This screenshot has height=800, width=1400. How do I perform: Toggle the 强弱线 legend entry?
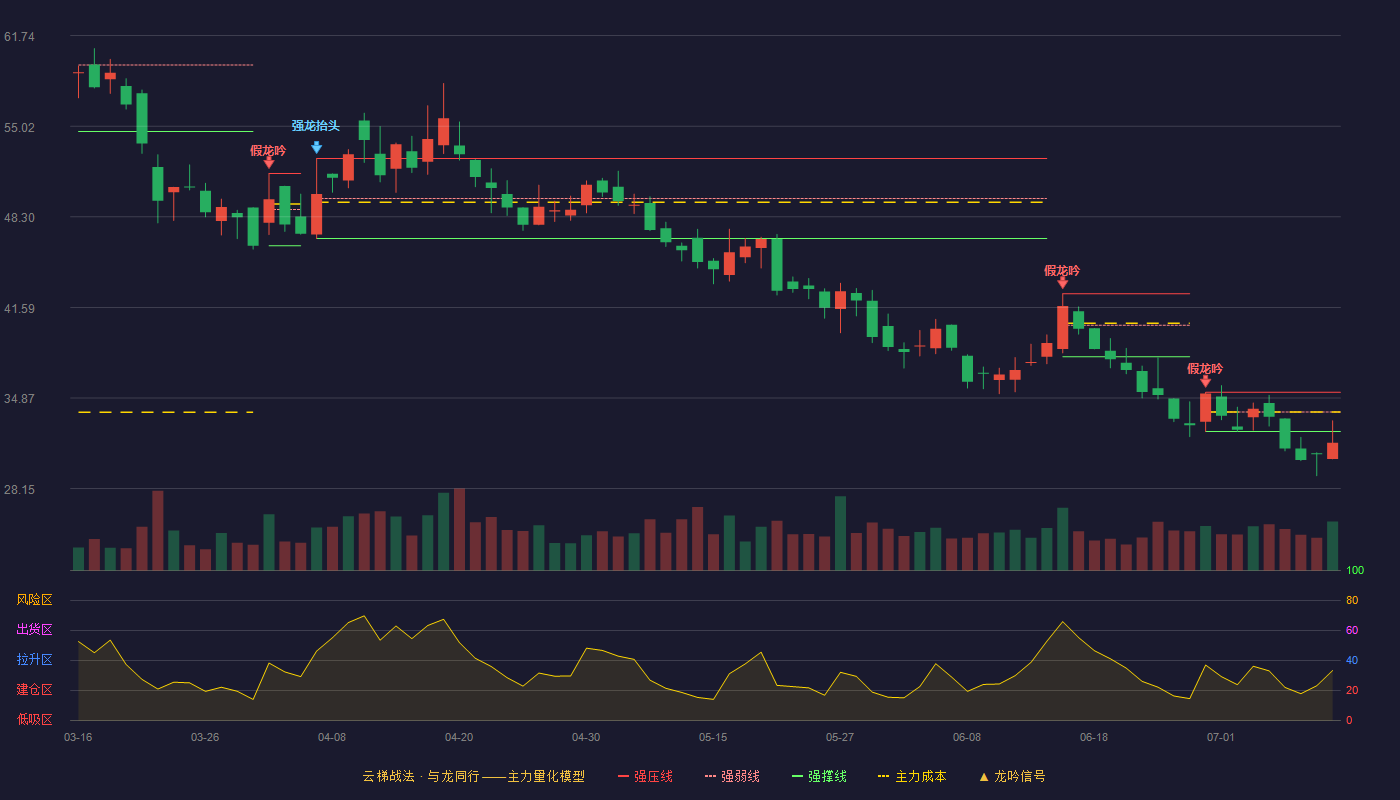point(732,776)
